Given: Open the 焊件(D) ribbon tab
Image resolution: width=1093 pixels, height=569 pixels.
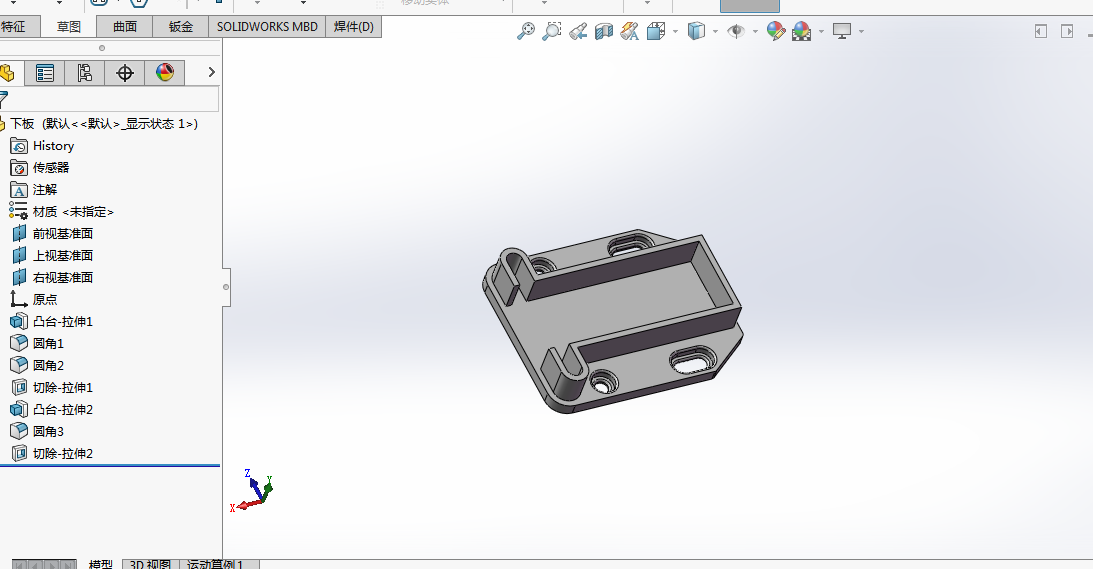Looking at the screenshot, I should click(353, 26).
